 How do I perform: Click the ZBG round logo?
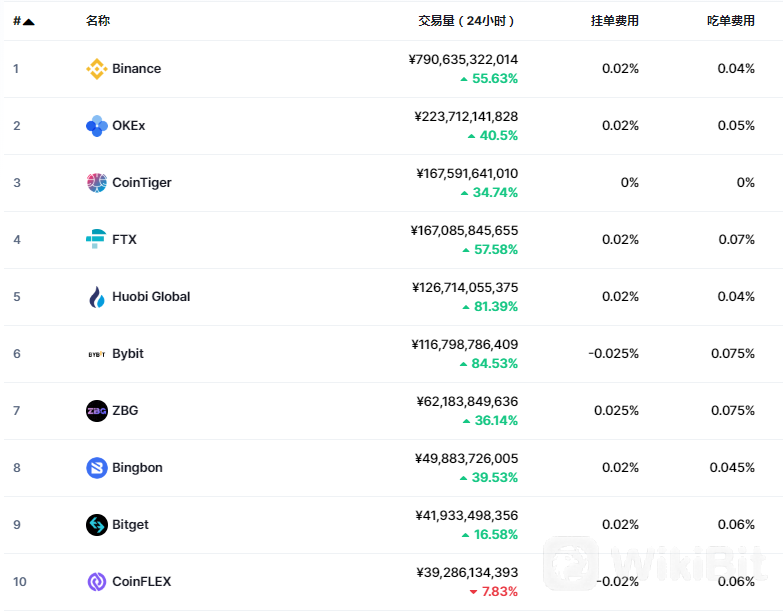click(x=96, y=411)
